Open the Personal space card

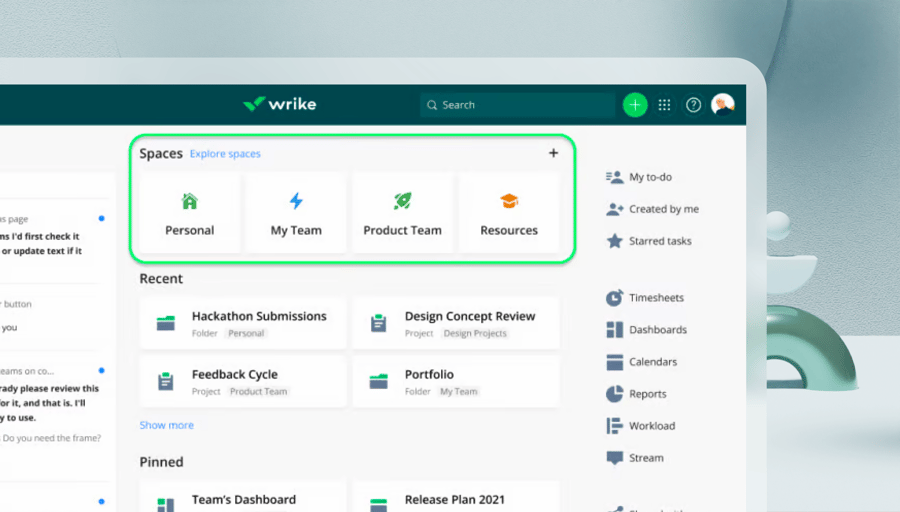pos(189,213)
